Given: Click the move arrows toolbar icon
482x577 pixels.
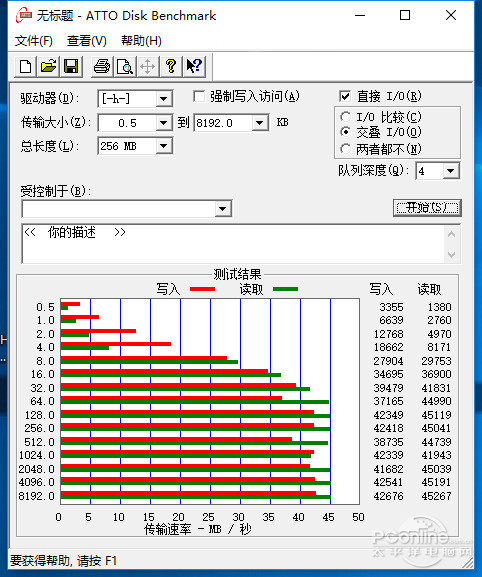Looking at the screenshot, I should [x=148, y=67].
